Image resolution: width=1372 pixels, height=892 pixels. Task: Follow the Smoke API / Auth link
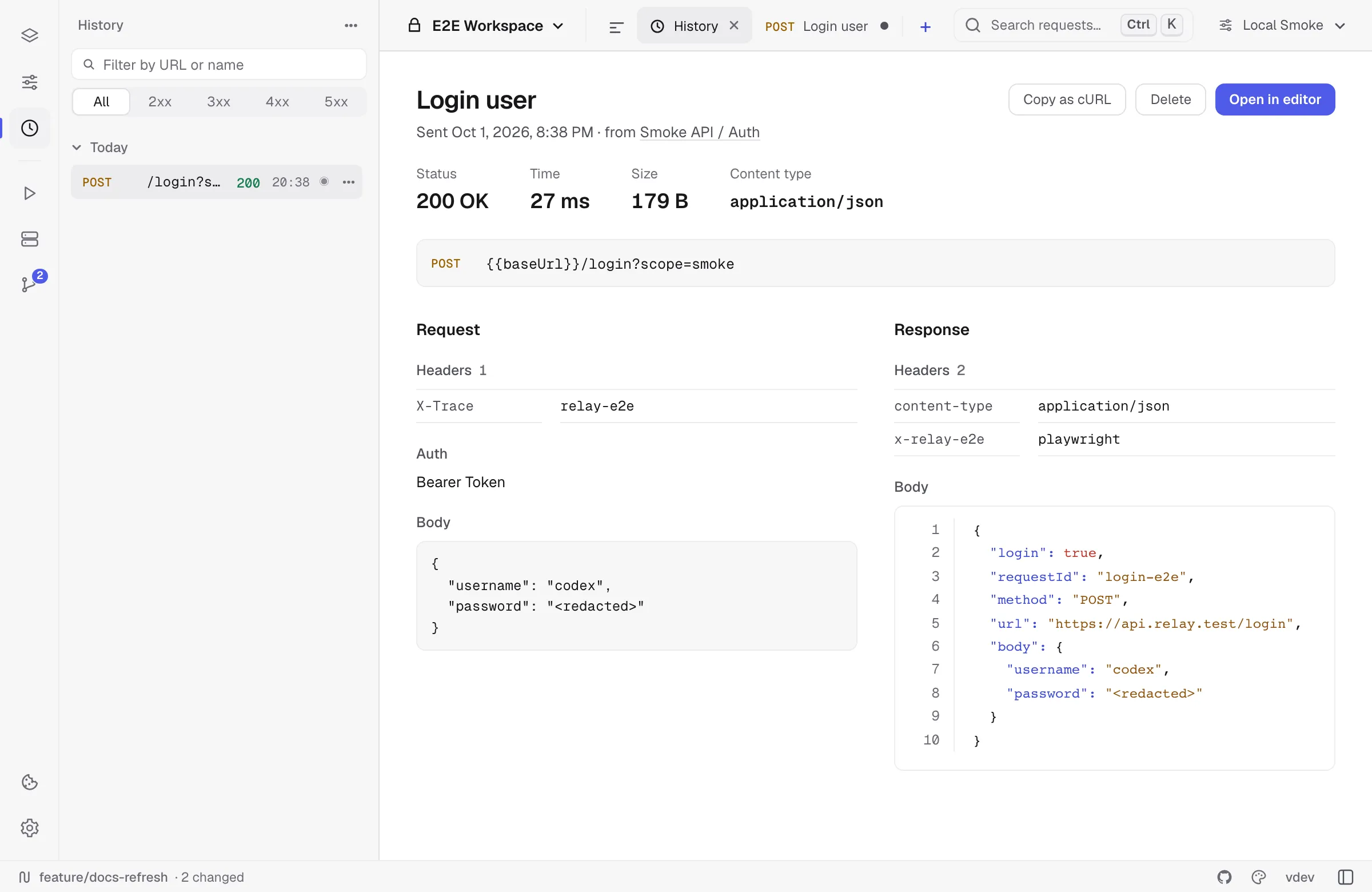(x=699, y=132)
